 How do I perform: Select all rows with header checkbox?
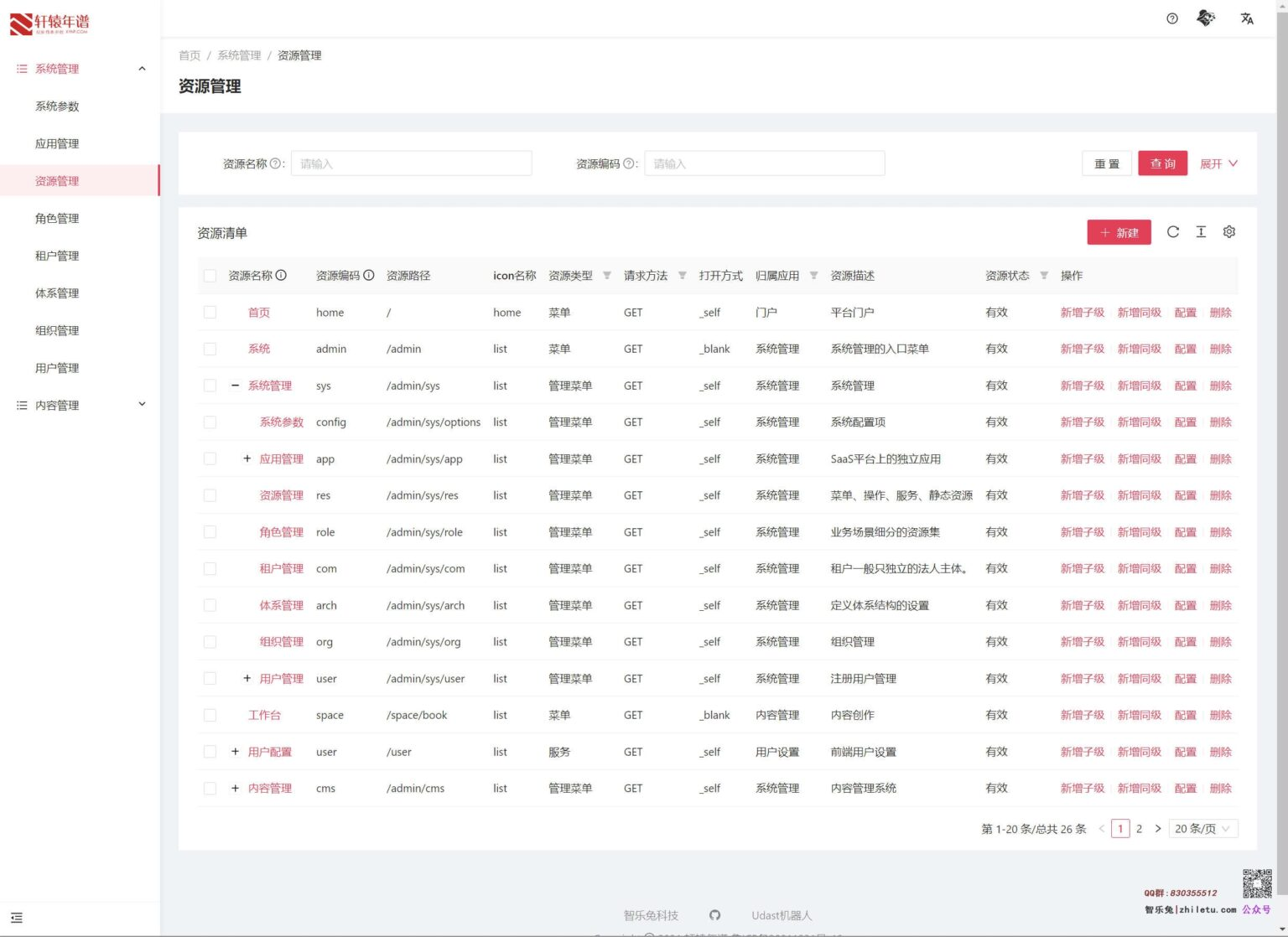click(210, 276)
